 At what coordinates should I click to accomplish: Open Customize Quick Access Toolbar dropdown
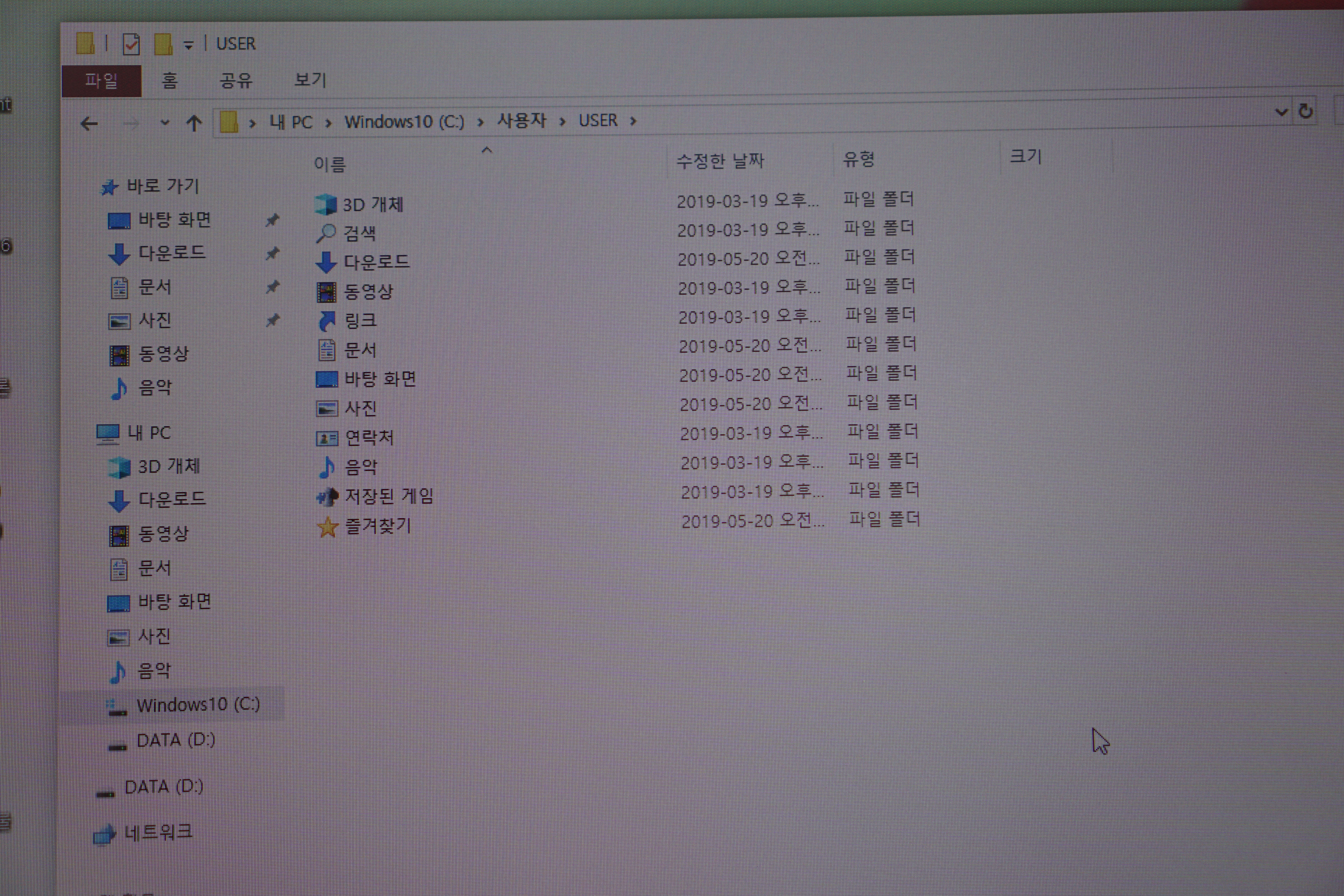click(x=189, y=45)
